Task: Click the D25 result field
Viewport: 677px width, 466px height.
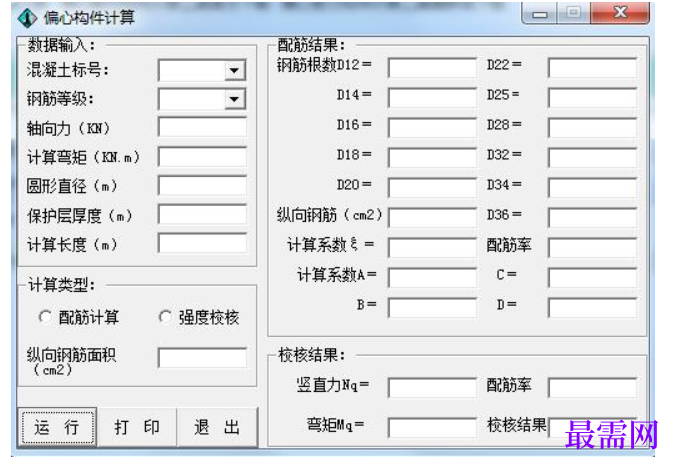Action: click(x=592, y=98)
